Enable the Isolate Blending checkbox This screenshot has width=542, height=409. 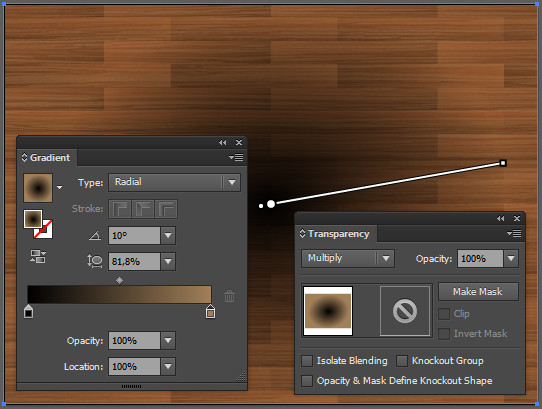pyautogui.click(x=307, y=361)
